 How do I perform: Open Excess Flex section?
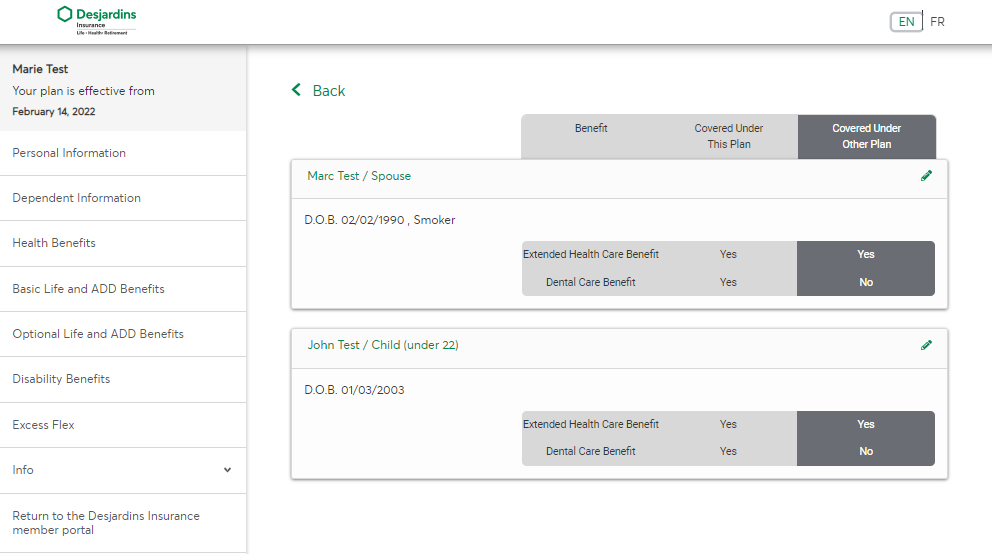(x=123, y=425)
